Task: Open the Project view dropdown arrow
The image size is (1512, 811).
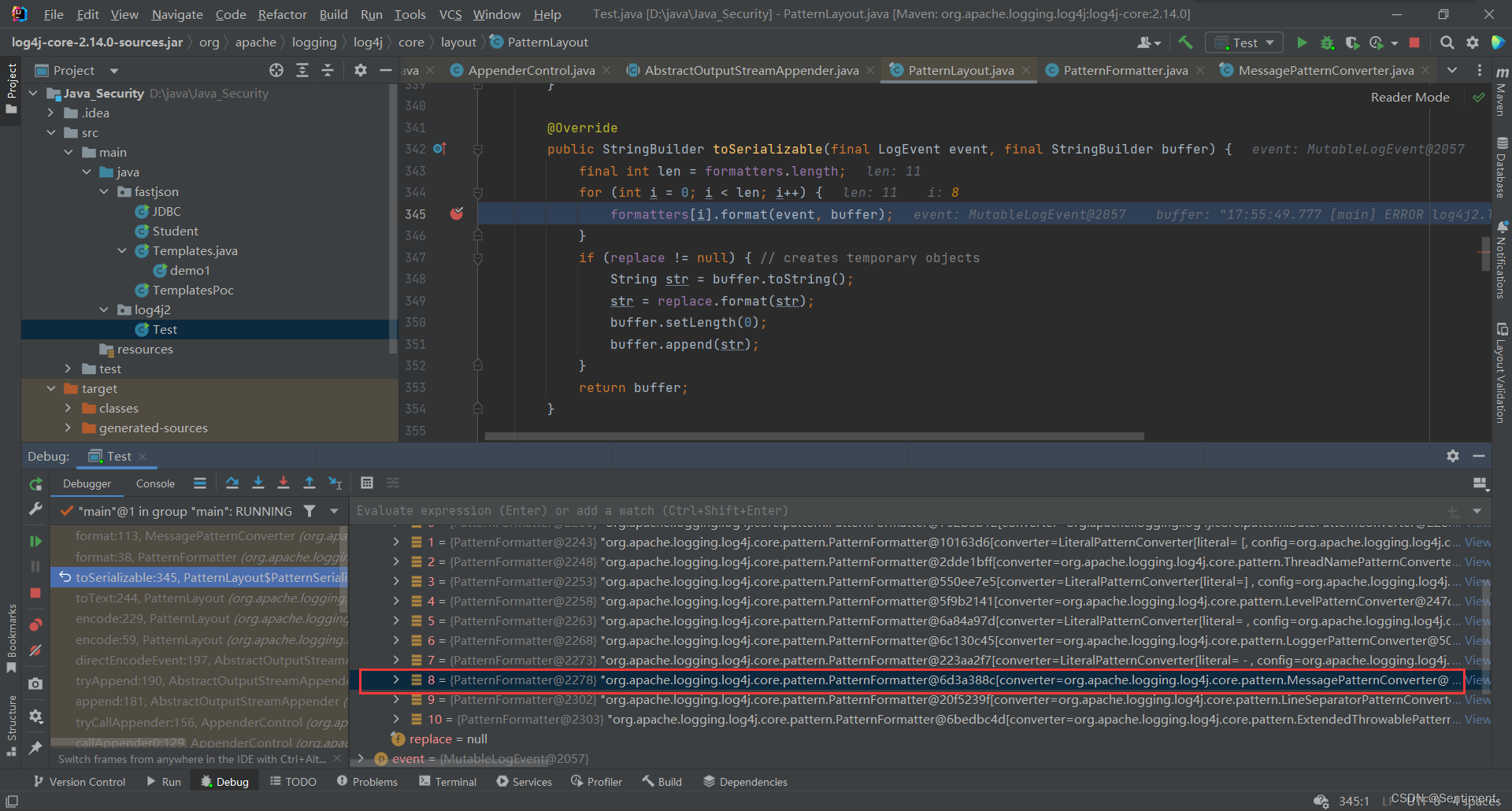Action: pyautogui.click(x=114, y=71)
